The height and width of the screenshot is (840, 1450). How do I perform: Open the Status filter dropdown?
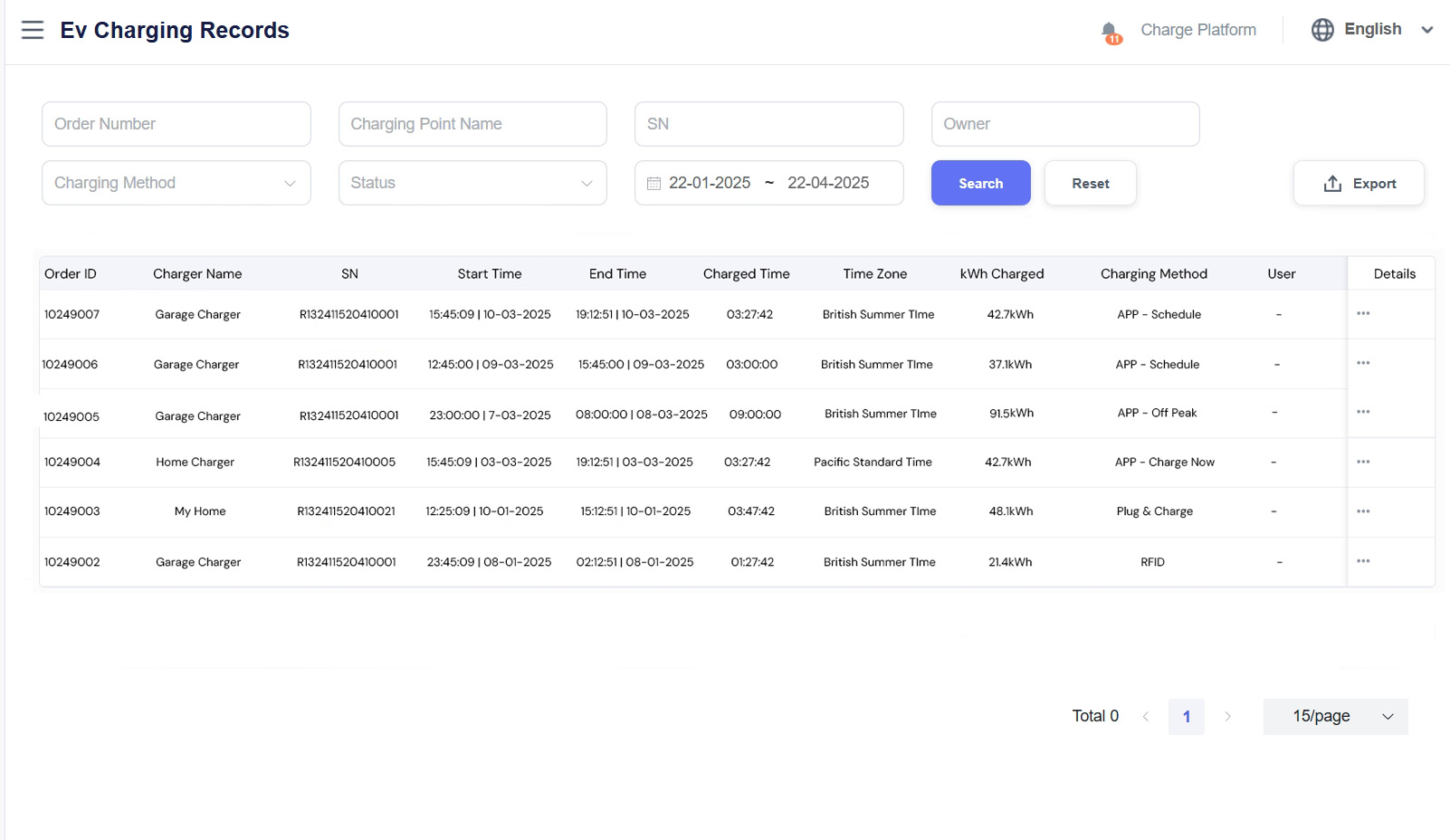click(472, 183)
